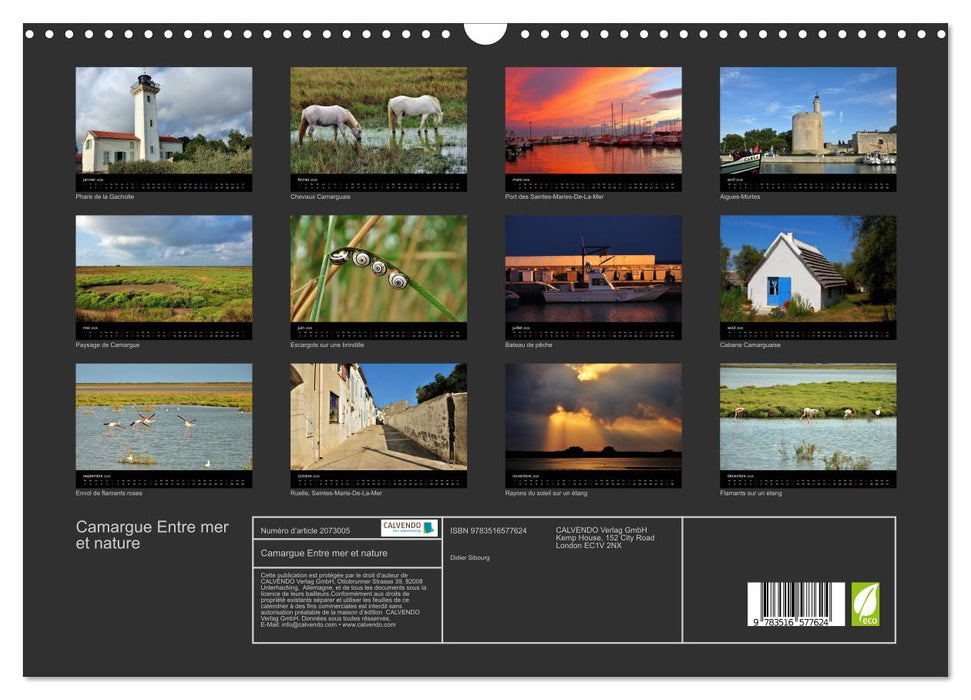The height and width of the screenshot is (700, 971).
Task: Click the Didier Sibourg author name
Action: tap(471, 558)
